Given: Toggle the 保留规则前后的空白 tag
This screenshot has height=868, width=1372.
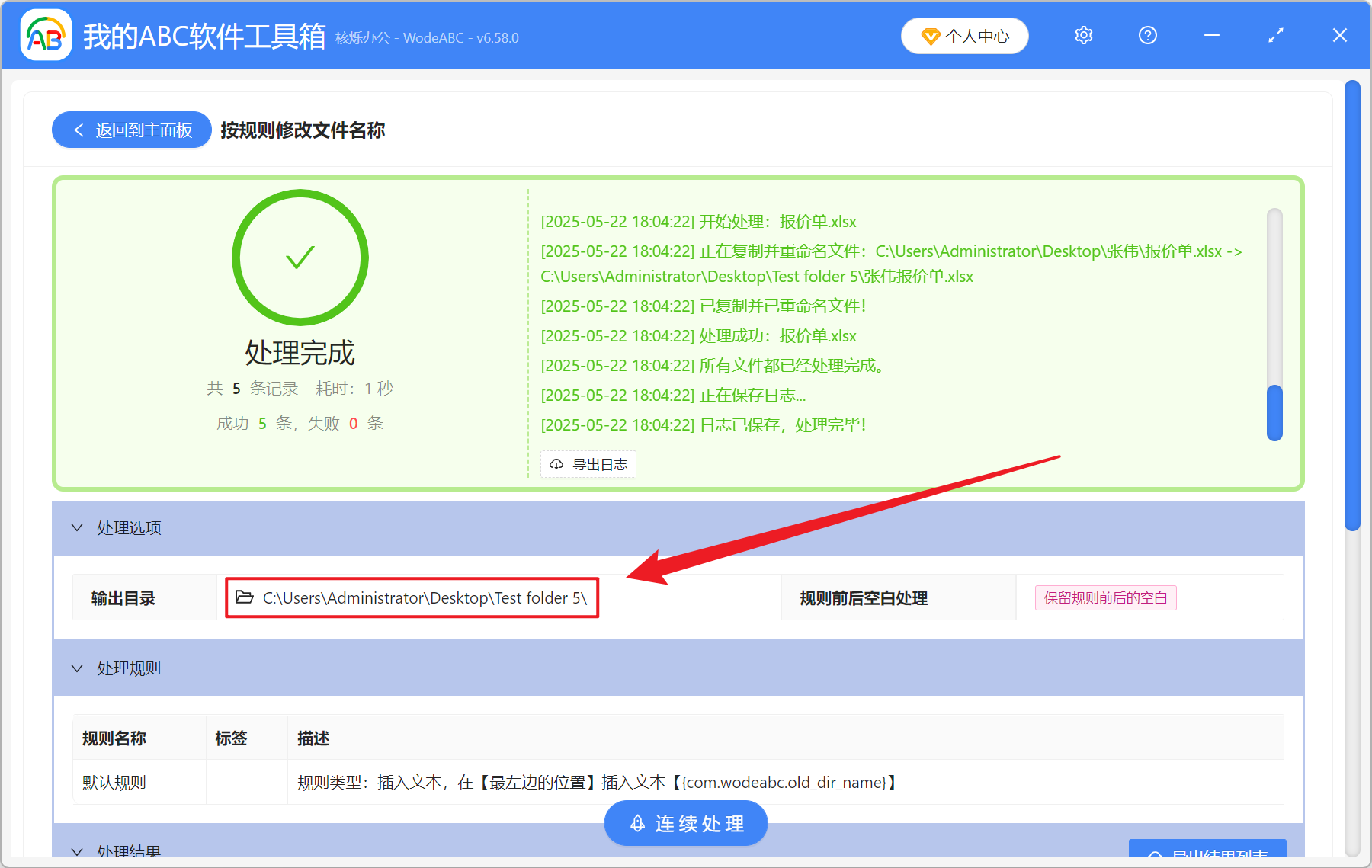Looking at the screenshot, I should (1104, 597).
